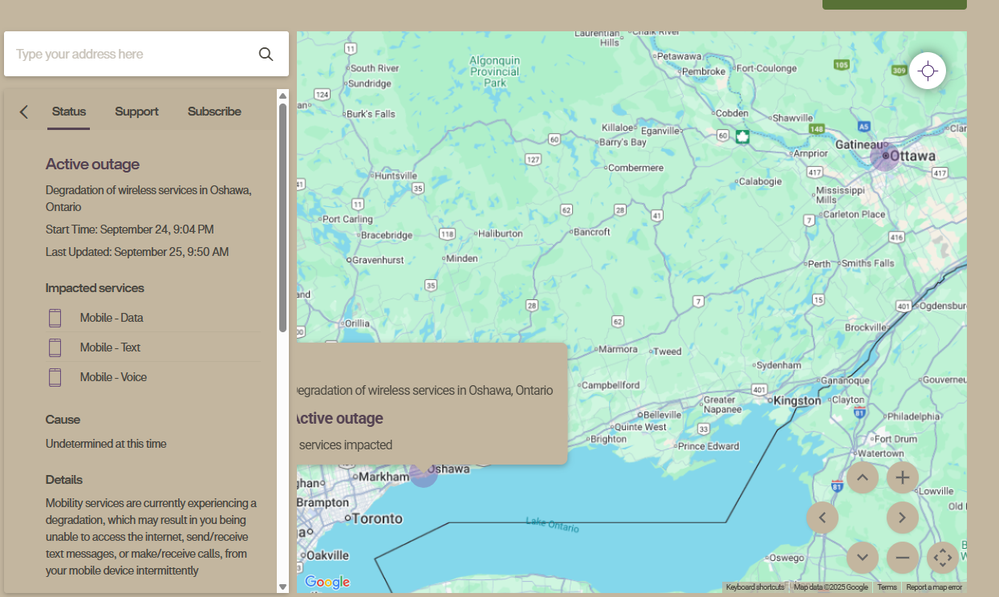Pan the map right with arrow
The height and width of the screenshot is (597, 999).
coord(902,517)
